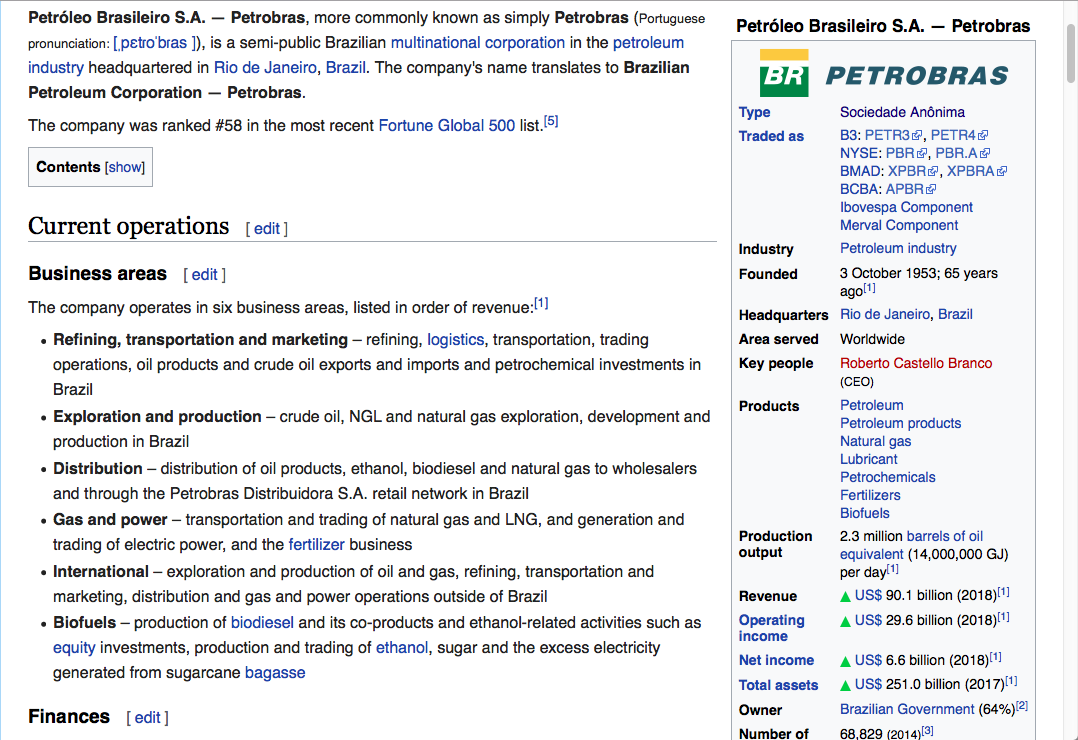Viewport: 1078px width, 740px height.
Task: Open the XPBRA ticker link
Action: [x=970, y=171]
